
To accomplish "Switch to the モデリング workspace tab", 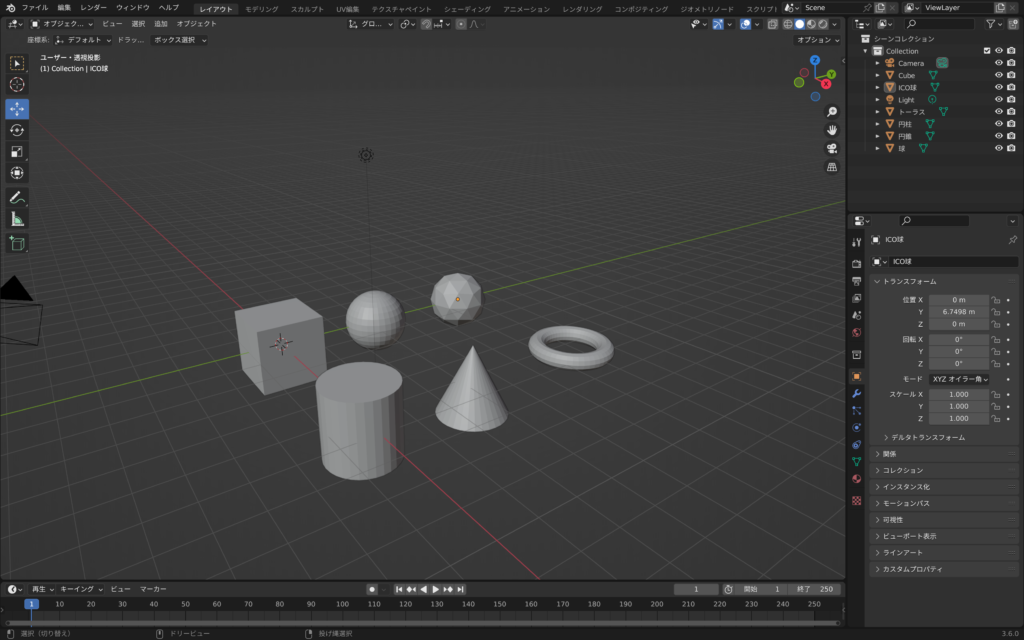I will tap(262, 8).
